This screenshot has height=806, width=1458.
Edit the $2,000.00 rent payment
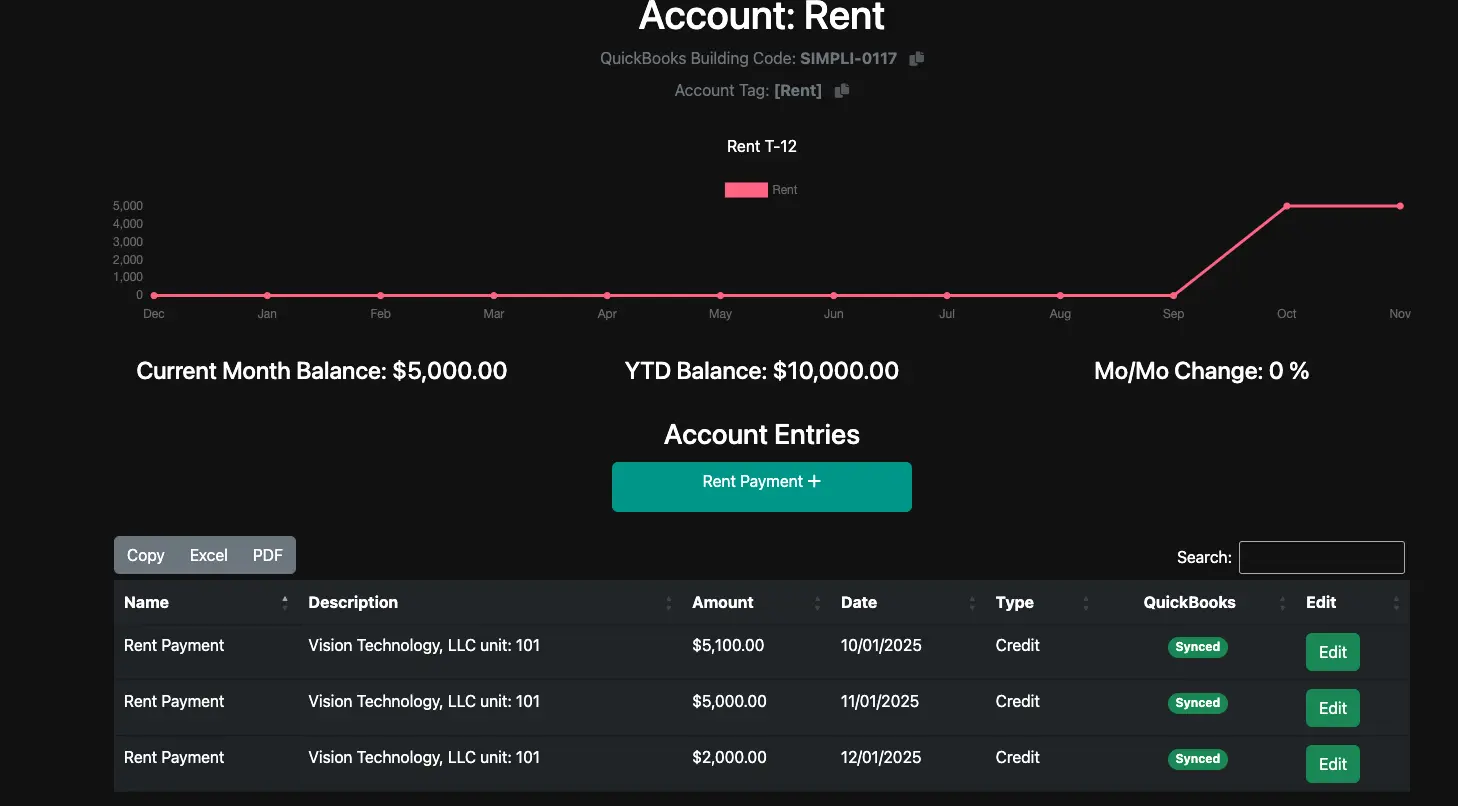(1332, 763)
